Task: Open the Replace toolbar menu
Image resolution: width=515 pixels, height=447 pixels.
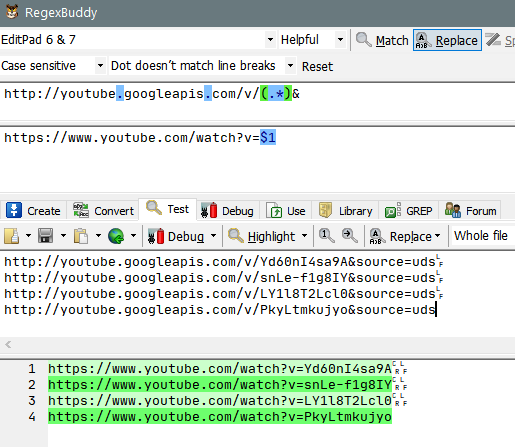Action: (405, 236)
